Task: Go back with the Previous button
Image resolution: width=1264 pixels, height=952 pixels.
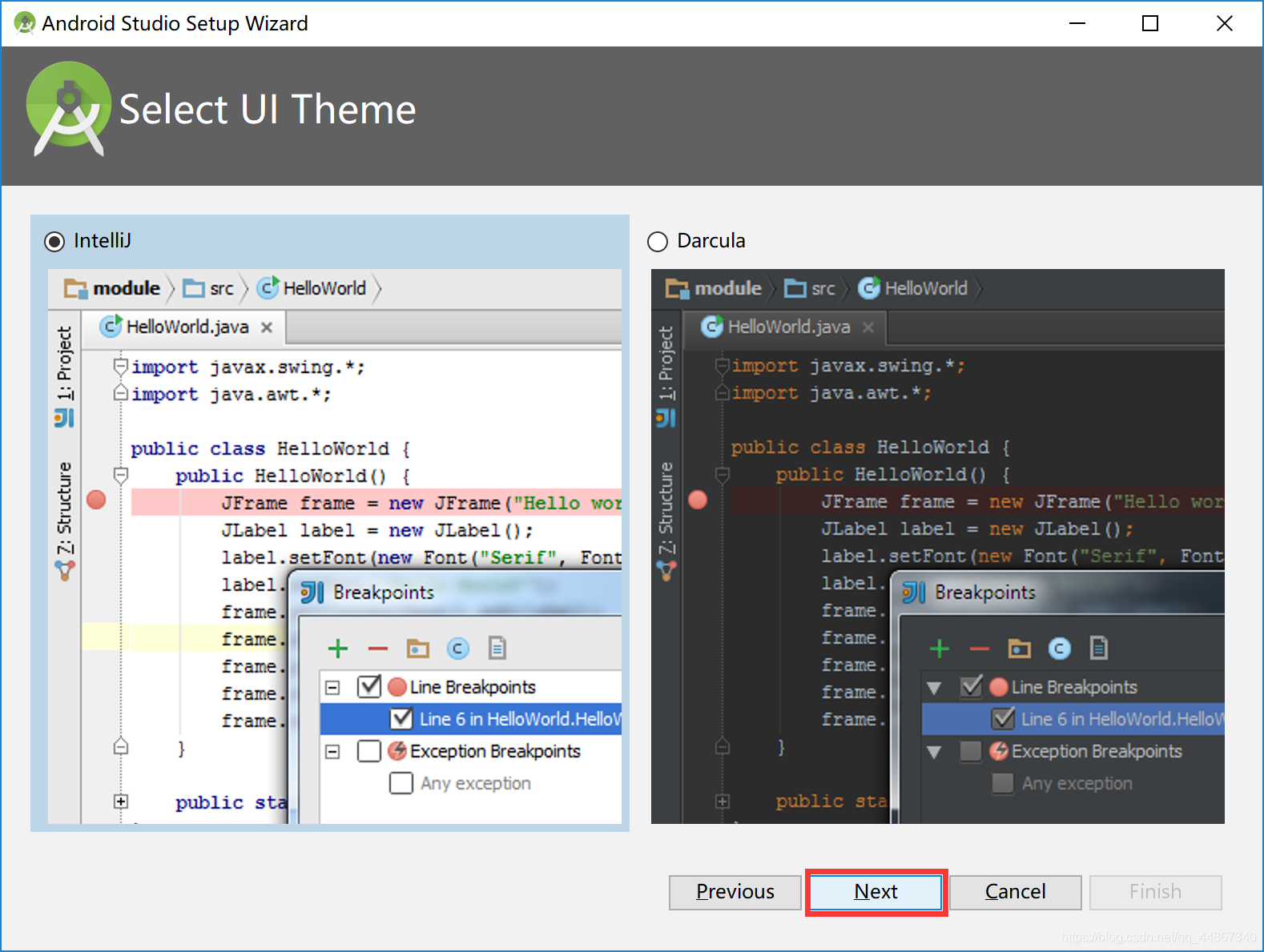Action: pos(735,892)
